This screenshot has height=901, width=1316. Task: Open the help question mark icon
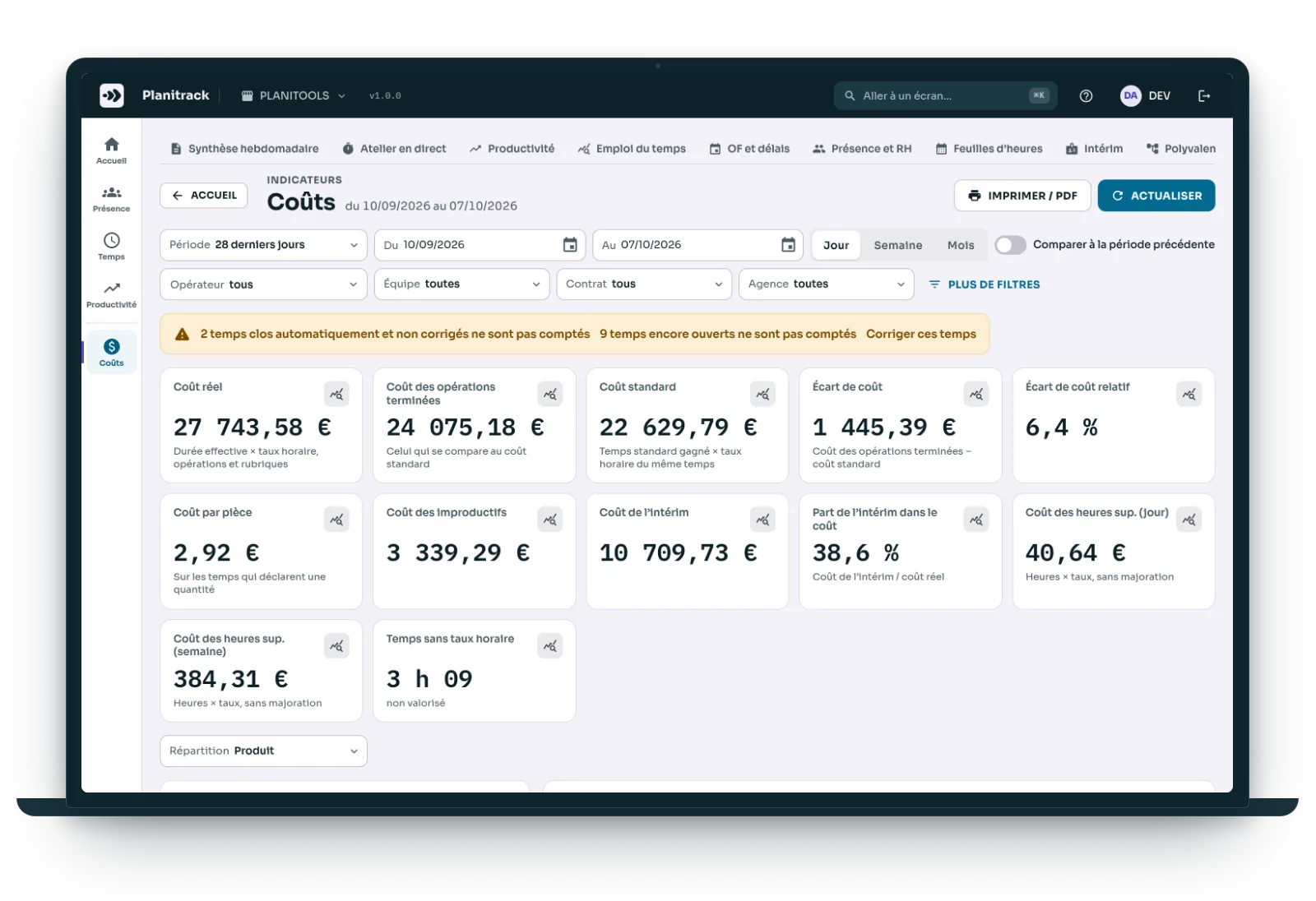click(1086, 96)
